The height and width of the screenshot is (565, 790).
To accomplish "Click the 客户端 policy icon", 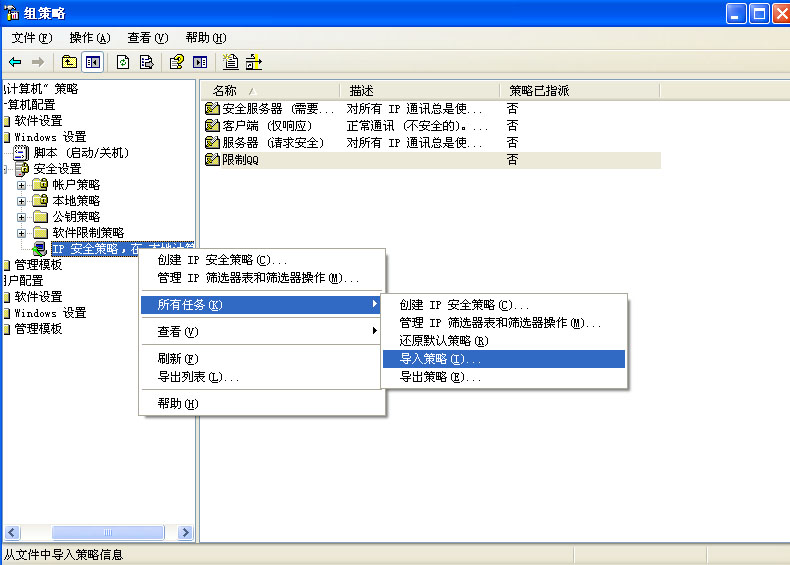I will tap(212, 125).
